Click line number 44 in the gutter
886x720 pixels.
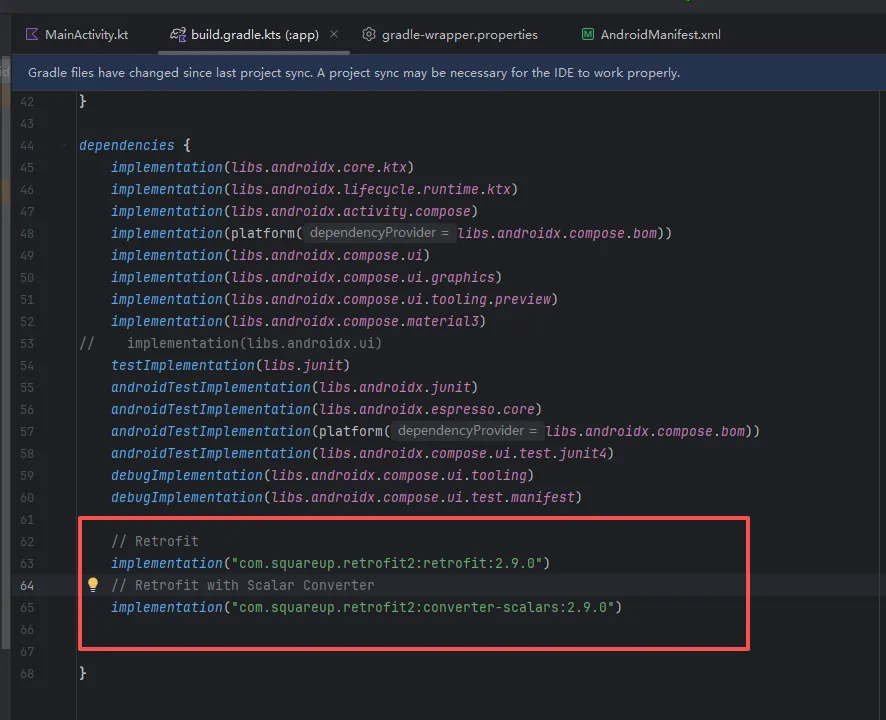[x=27, y=146]
